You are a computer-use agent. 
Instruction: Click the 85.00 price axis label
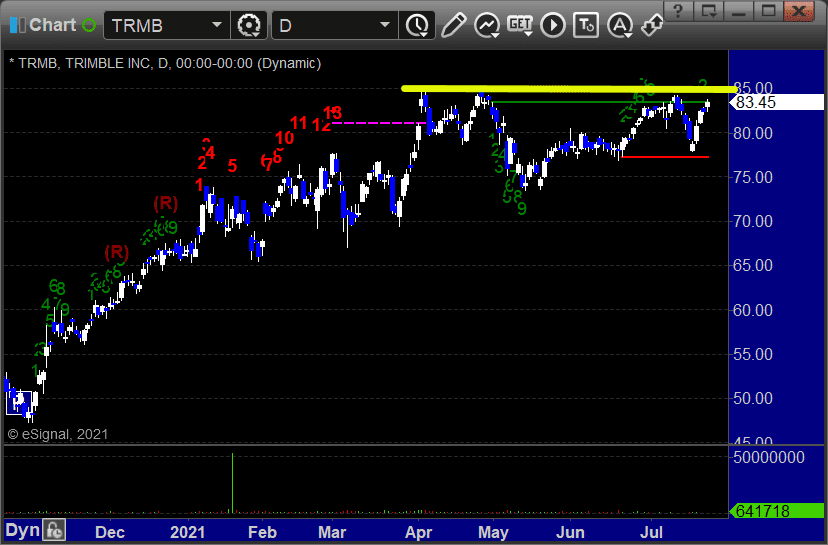click(752, 88)
